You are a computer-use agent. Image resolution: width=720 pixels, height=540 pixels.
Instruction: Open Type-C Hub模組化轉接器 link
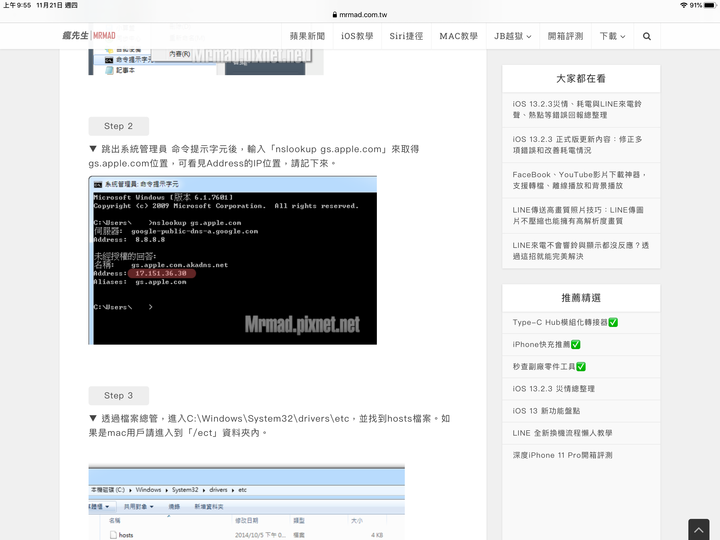pyautogui.click(x=565, y=322)
